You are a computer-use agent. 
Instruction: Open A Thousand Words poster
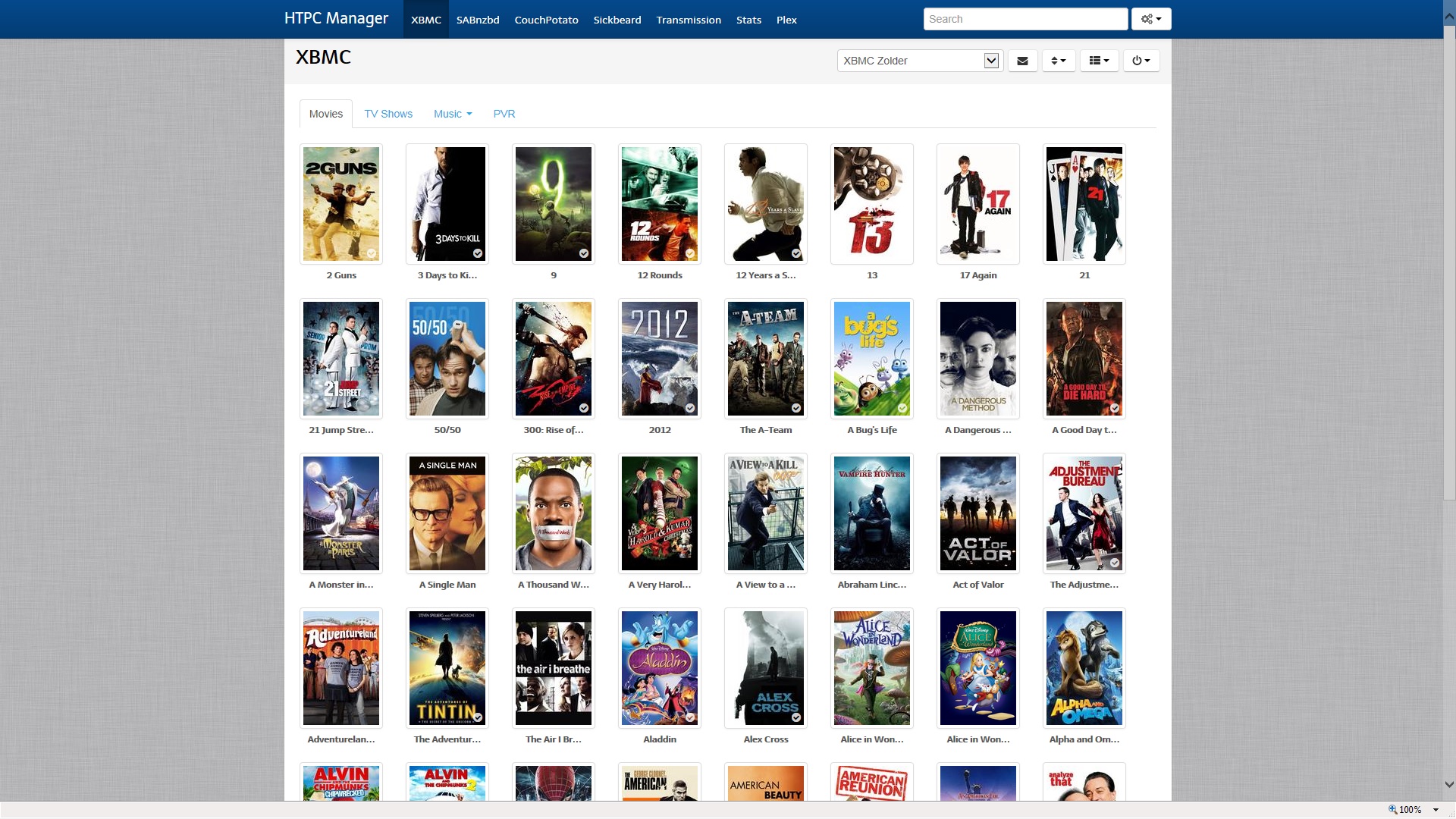coord(554,513)
